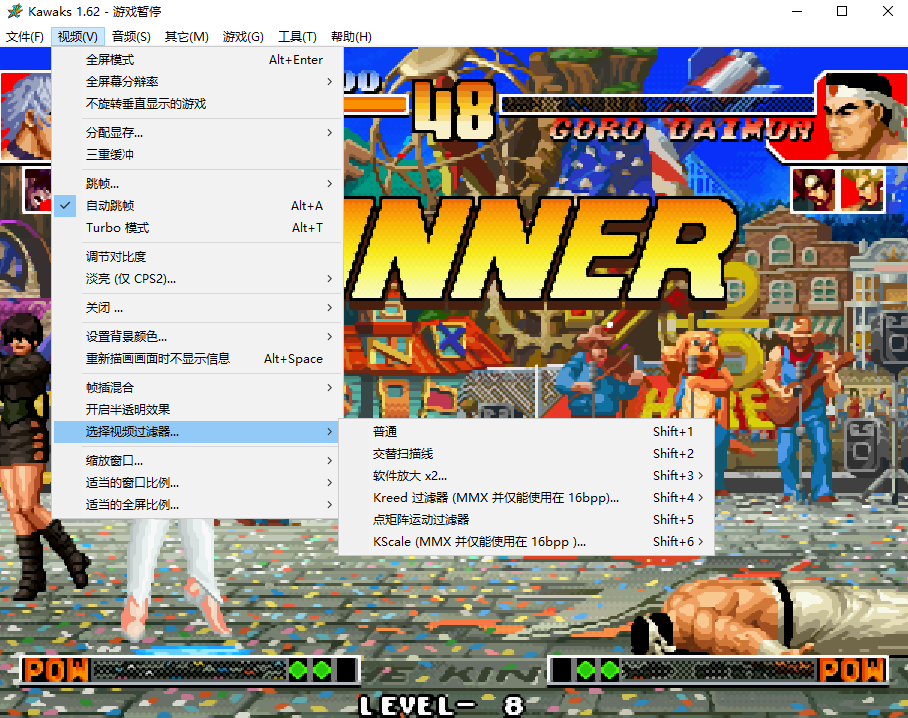Open 调节对比度 contrast adjustment
This screenshot has width=908, height=718.
point(116,257)
